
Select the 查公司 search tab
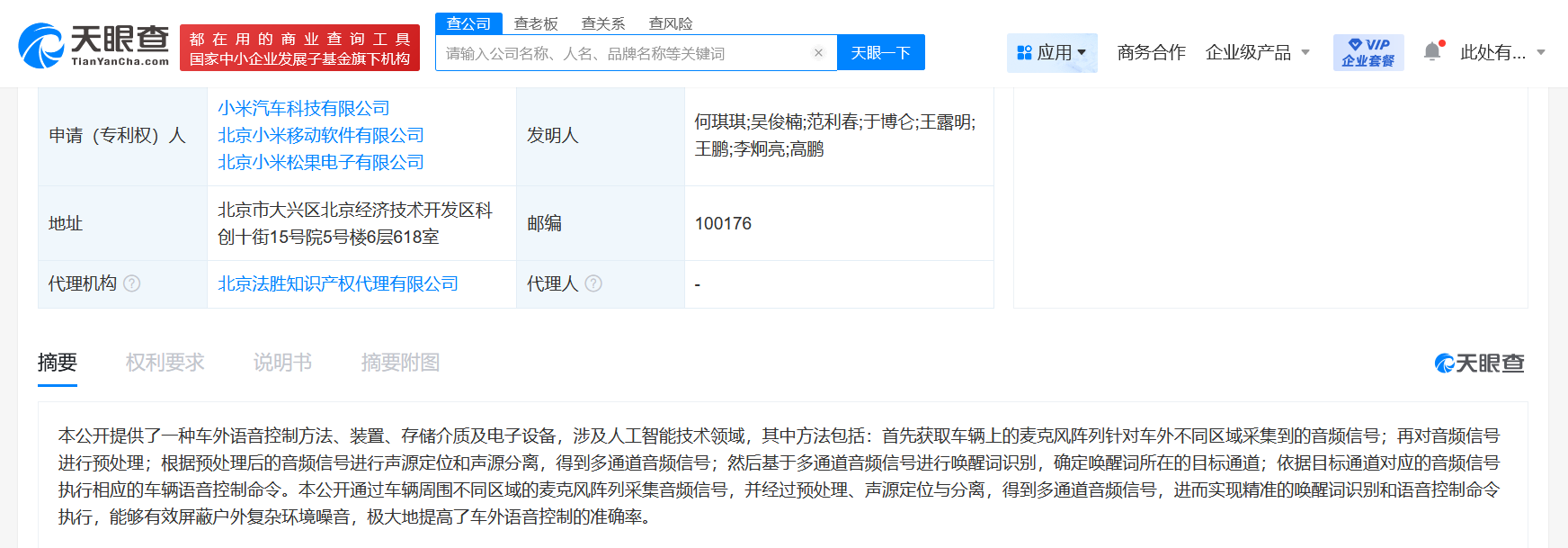coord(468,23)
